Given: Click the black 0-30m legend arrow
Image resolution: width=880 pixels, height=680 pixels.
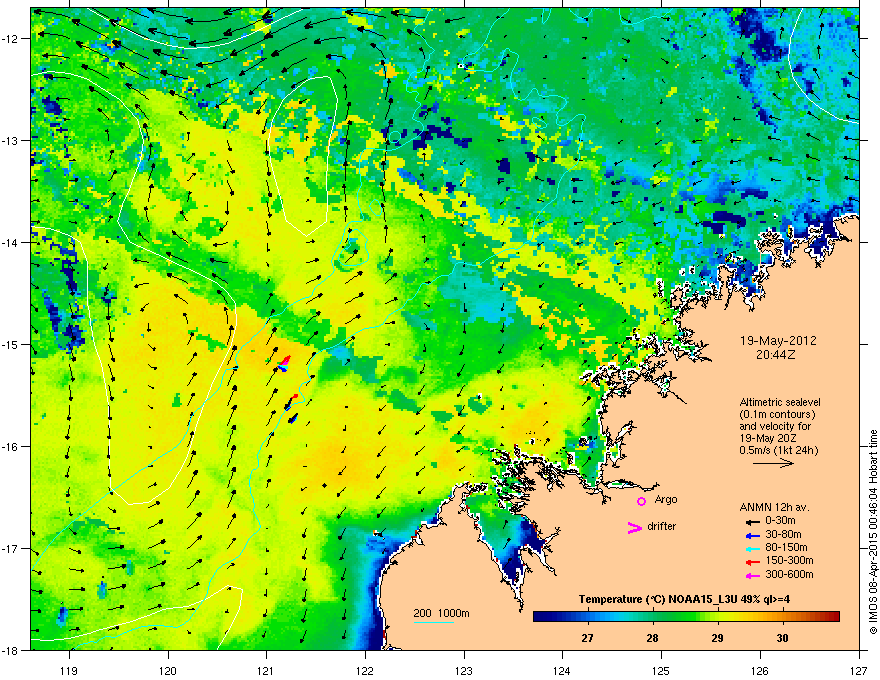Looking at the screenshot, I should tap(751, 522).
